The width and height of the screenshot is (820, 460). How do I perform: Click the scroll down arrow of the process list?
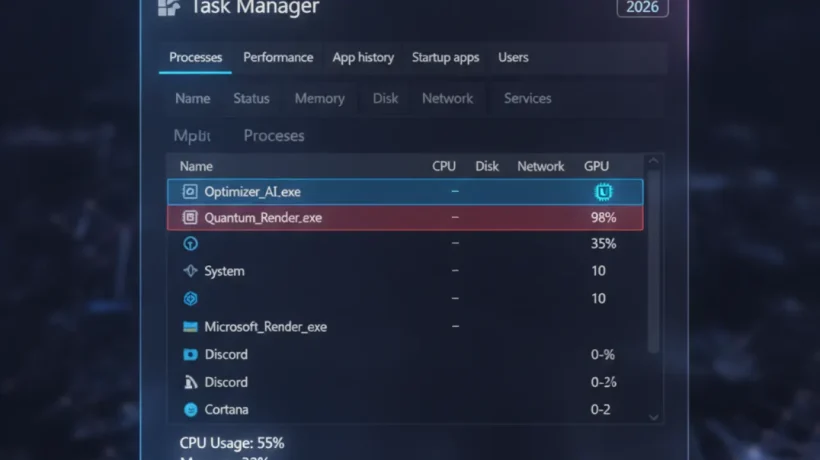click(x=654, y=417)
